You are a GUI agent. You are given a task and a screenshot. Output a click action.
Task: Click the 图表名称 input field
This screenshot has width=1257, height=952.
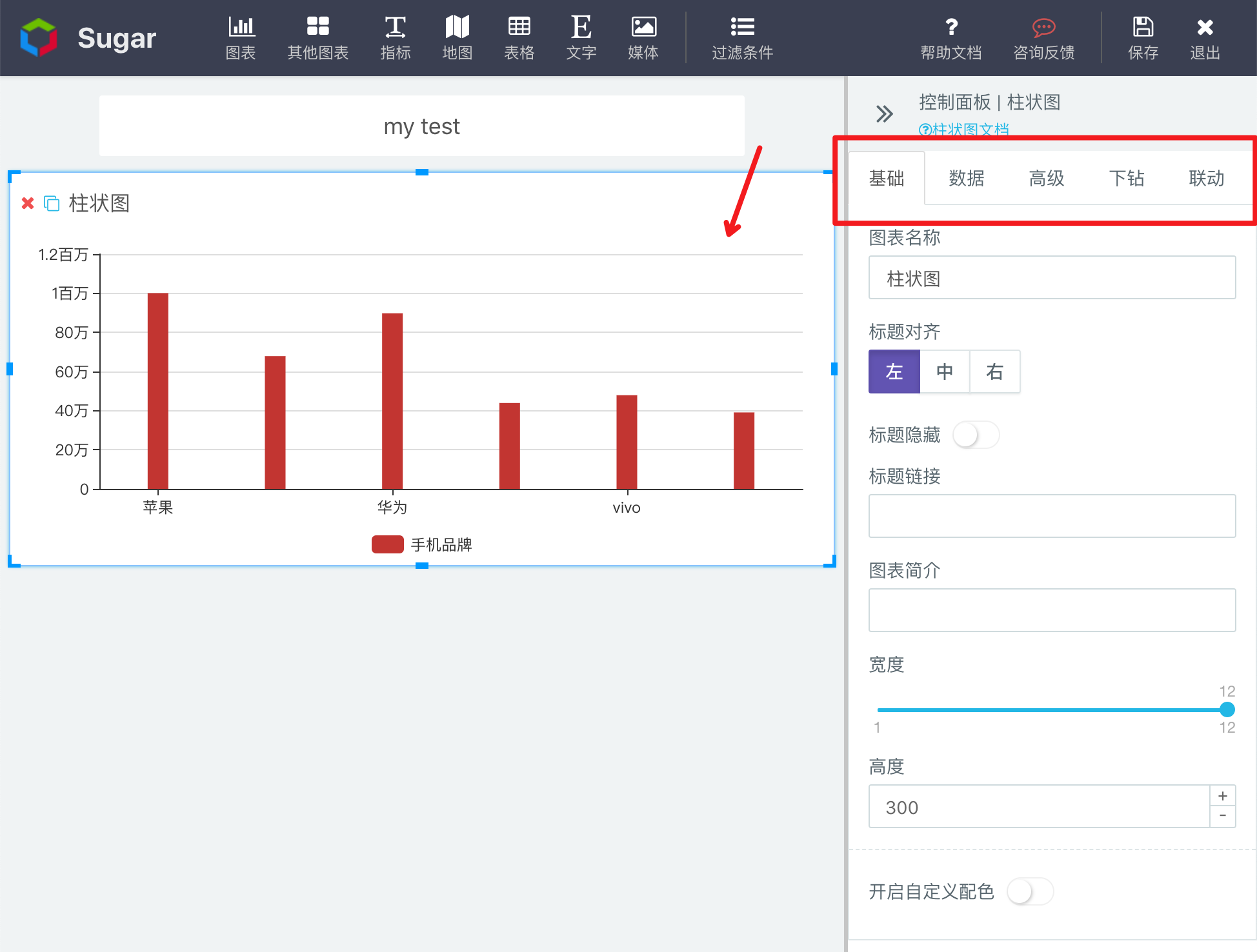pos(1052,278)
